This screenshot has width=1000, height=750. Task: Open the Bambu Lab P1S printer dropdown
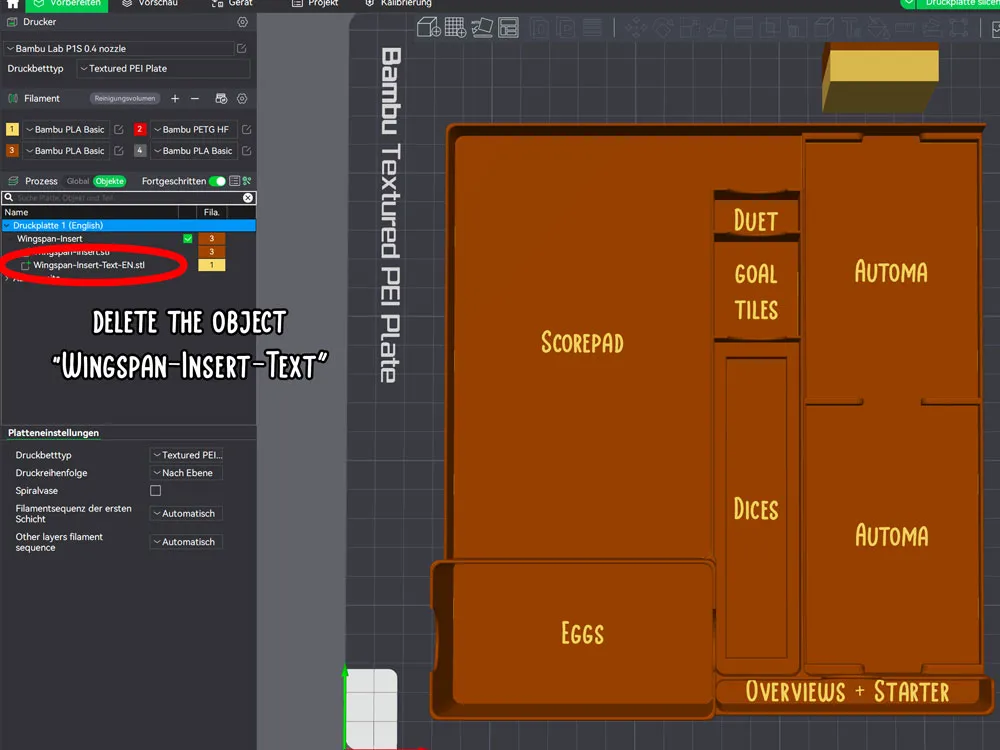(120, 48)
